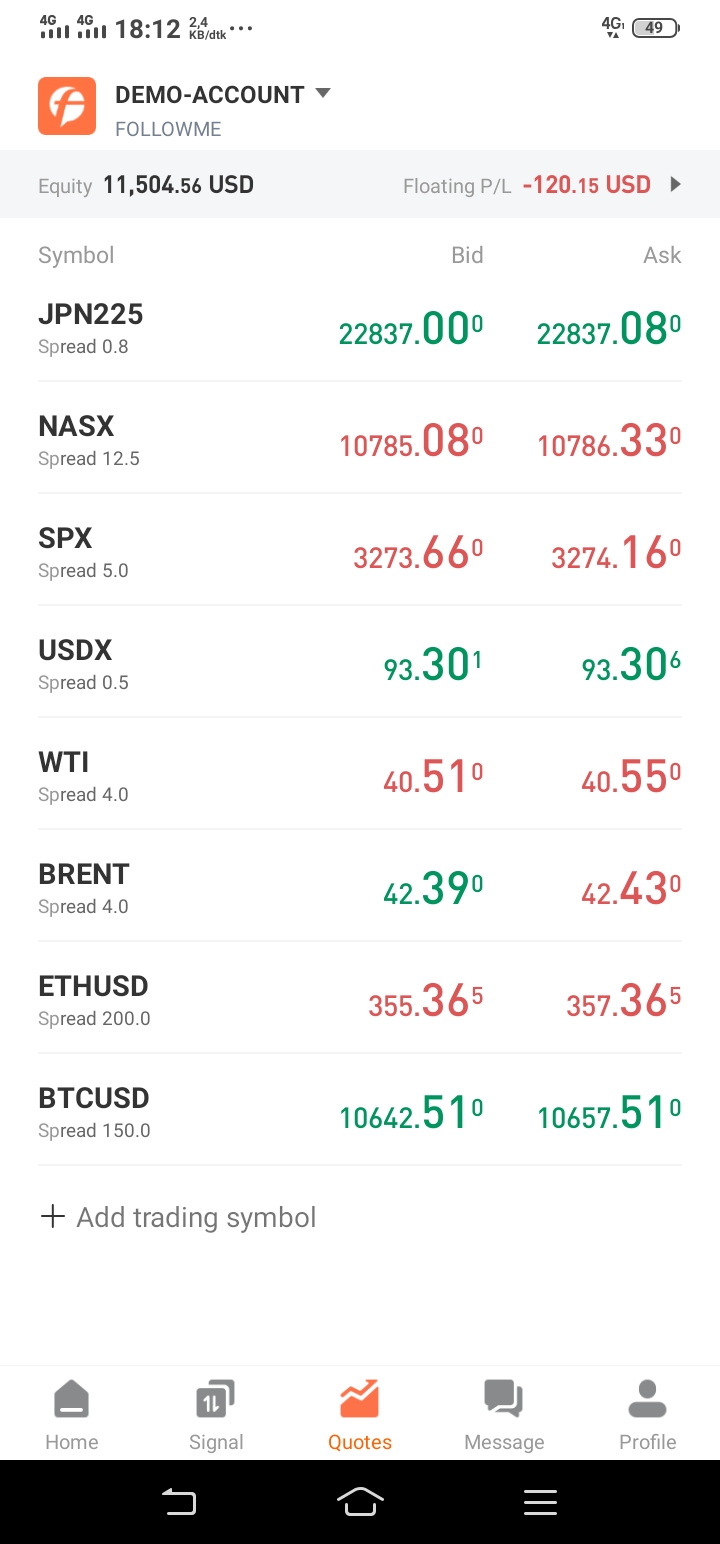Tap the FOLLOWME orange logo icon
This screenshot has width=720, height=1544.
pos(67,106)
